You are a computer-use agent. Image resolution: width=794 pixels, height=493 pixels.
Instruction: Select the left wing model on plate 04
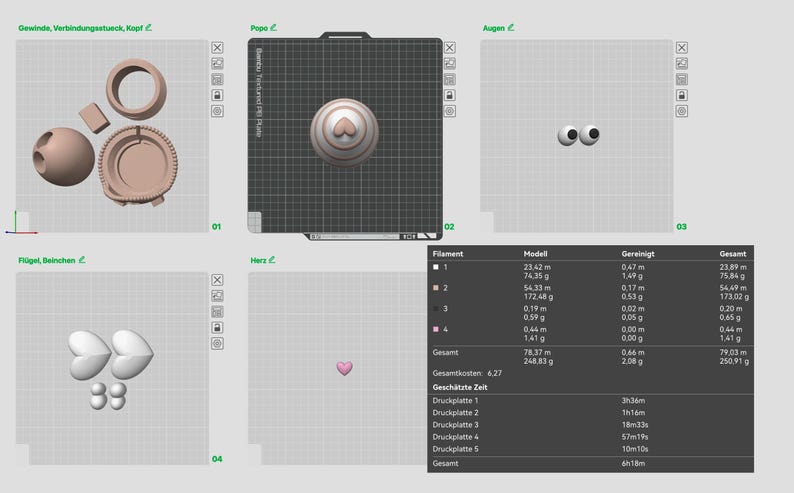tap(89, 355)
